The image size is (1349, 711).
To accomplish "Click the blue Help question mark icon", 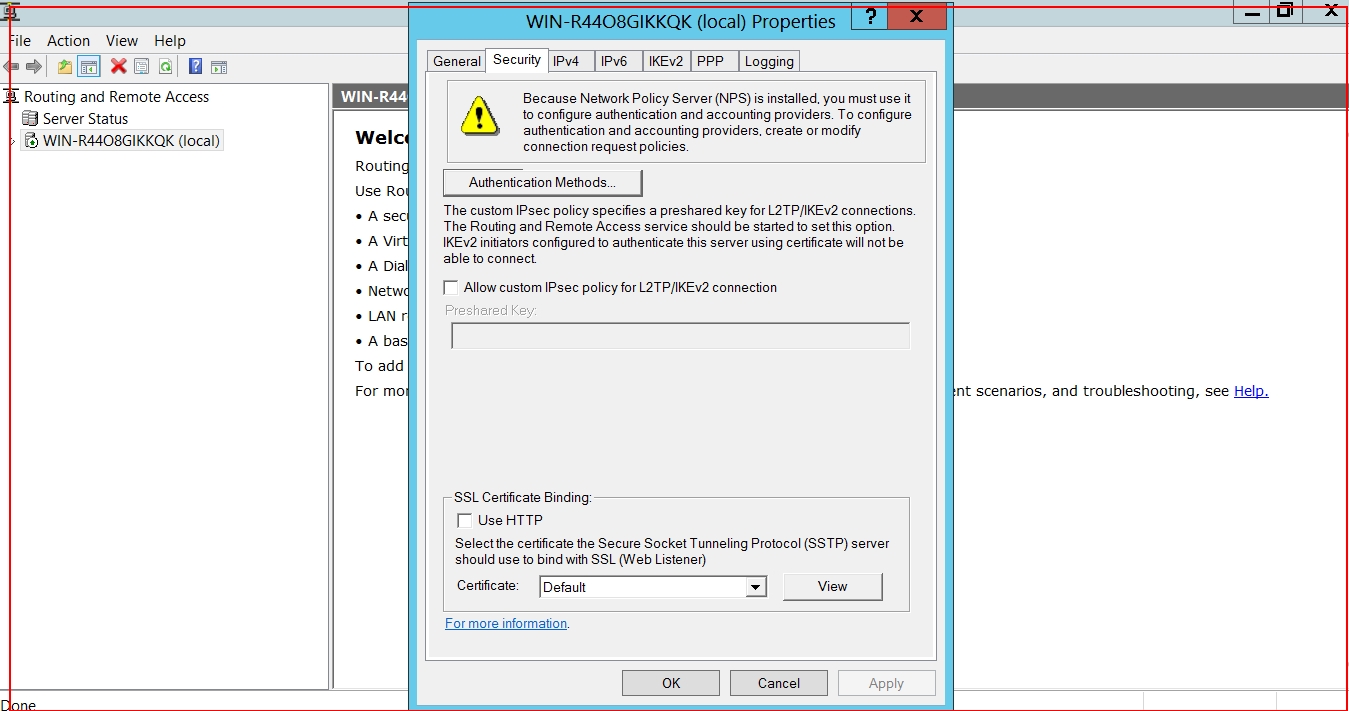I will click(x=195, y=67).
